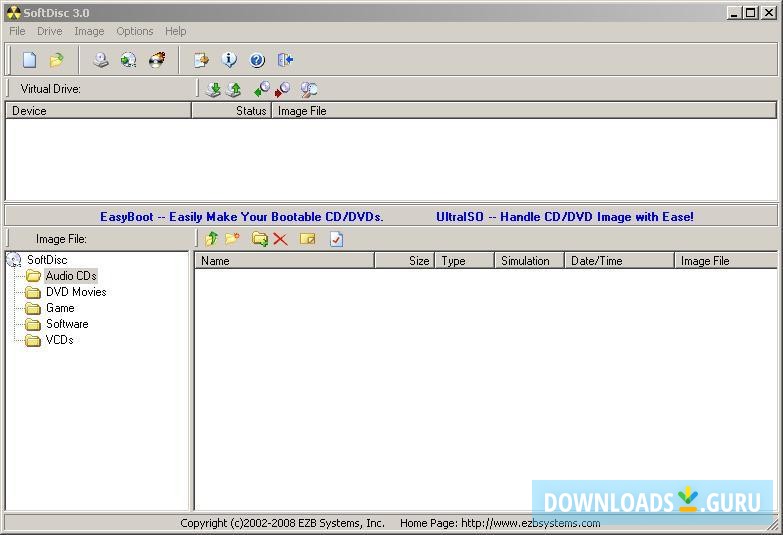Select the Software folder in tree
The height and width of the screenshot is (535, 783).
[67, 324]
